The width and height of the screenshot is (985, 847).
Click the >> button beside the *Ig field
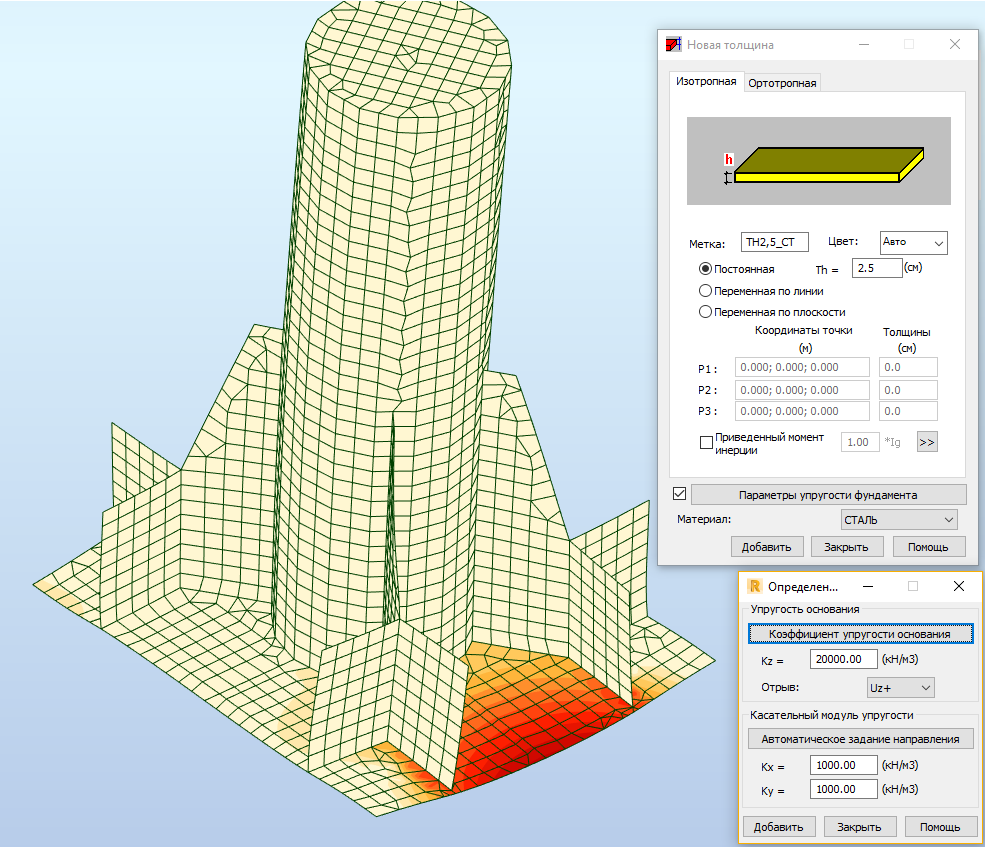pyautogui.click(x=927, y=442)
